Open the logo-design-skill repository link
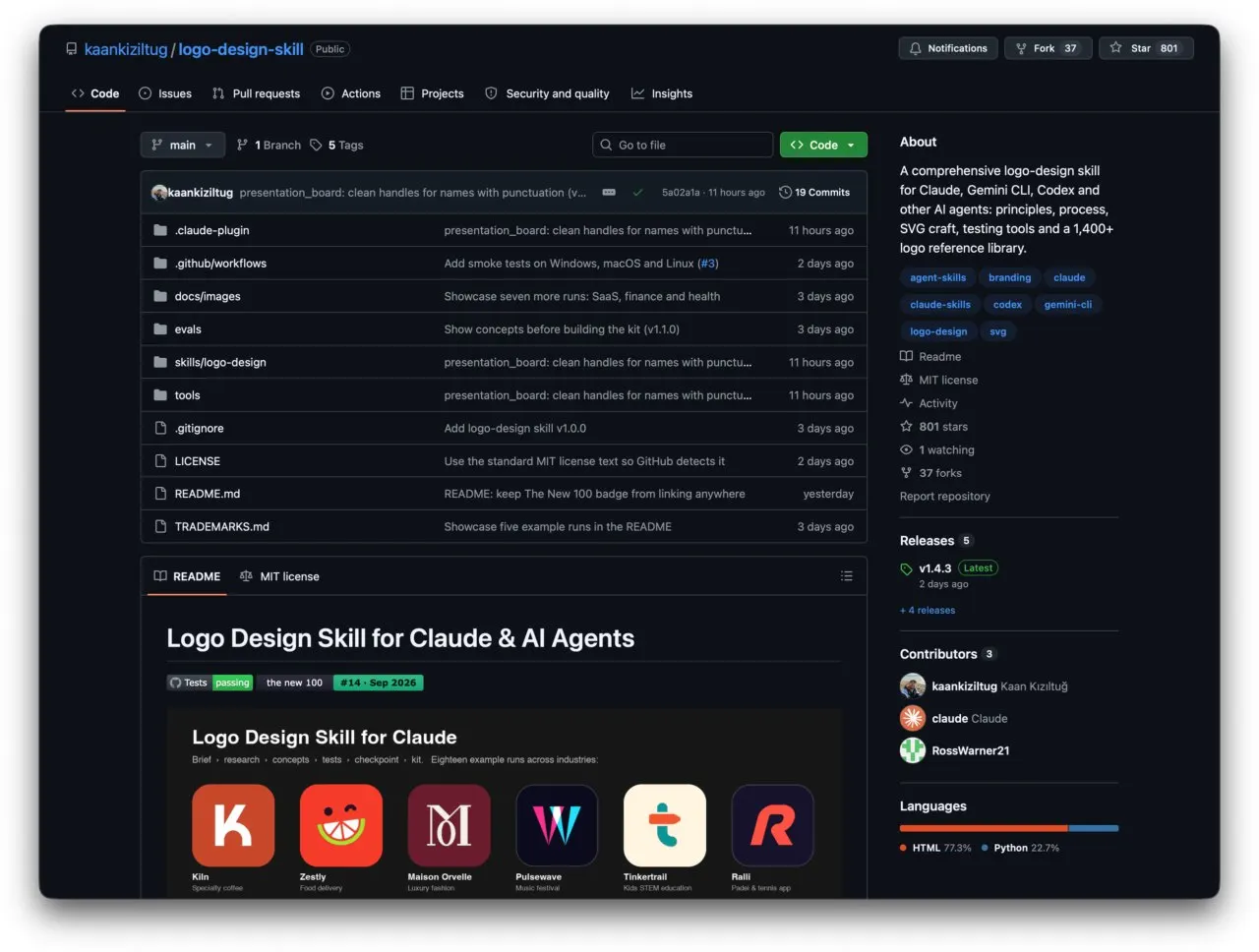The image size is (1259, 952). pos(241,49)
